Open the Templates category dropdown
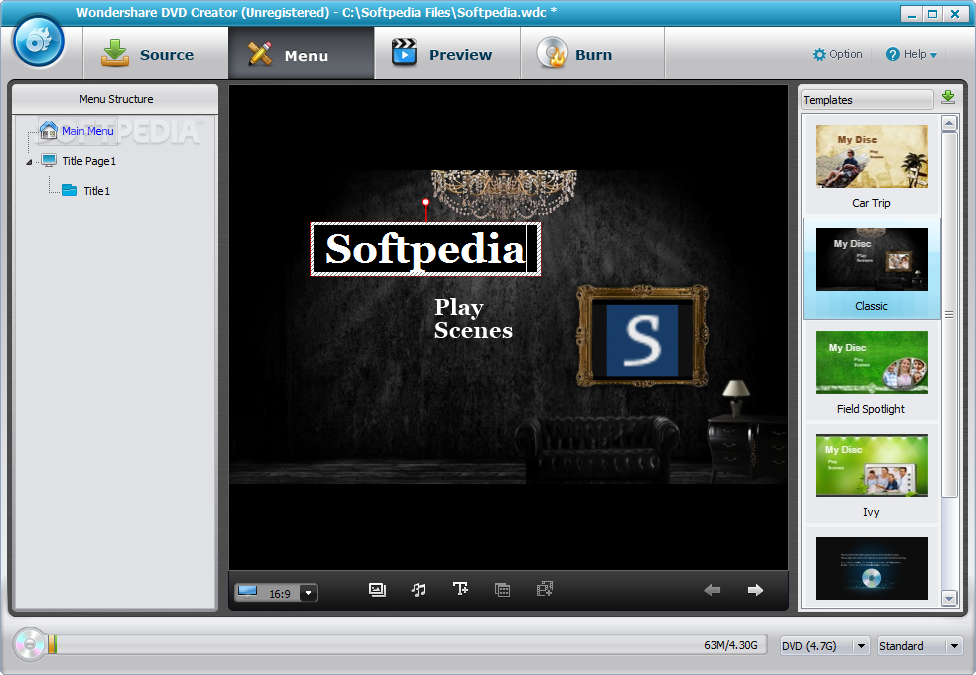Viewport: 976px width, 675px height. (867, 100)
